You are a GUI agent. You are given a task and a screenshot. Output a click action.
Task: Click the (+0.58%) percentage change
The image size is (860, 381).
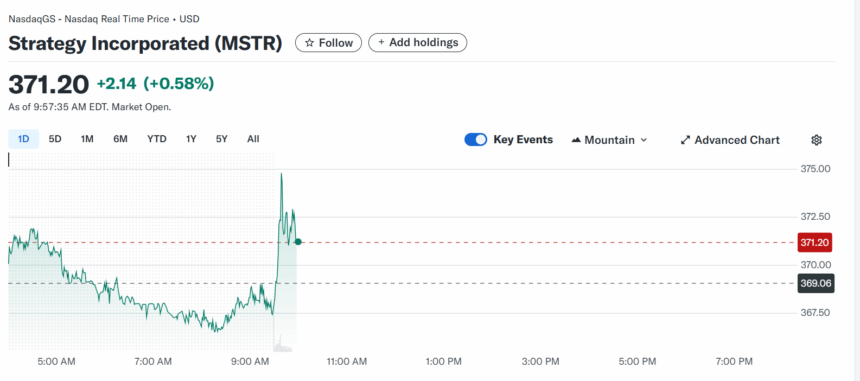(179, 84)
